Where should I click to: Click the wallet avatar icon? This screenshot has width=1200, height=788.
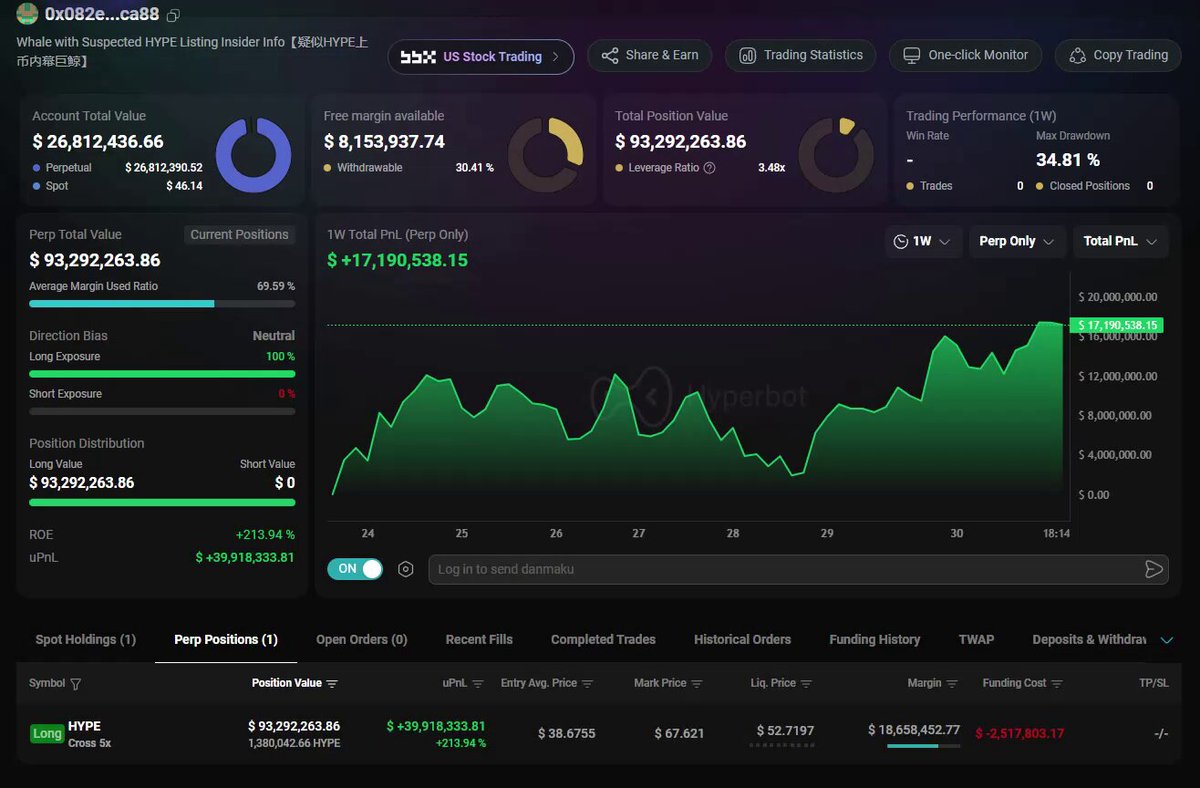(27, 14)
